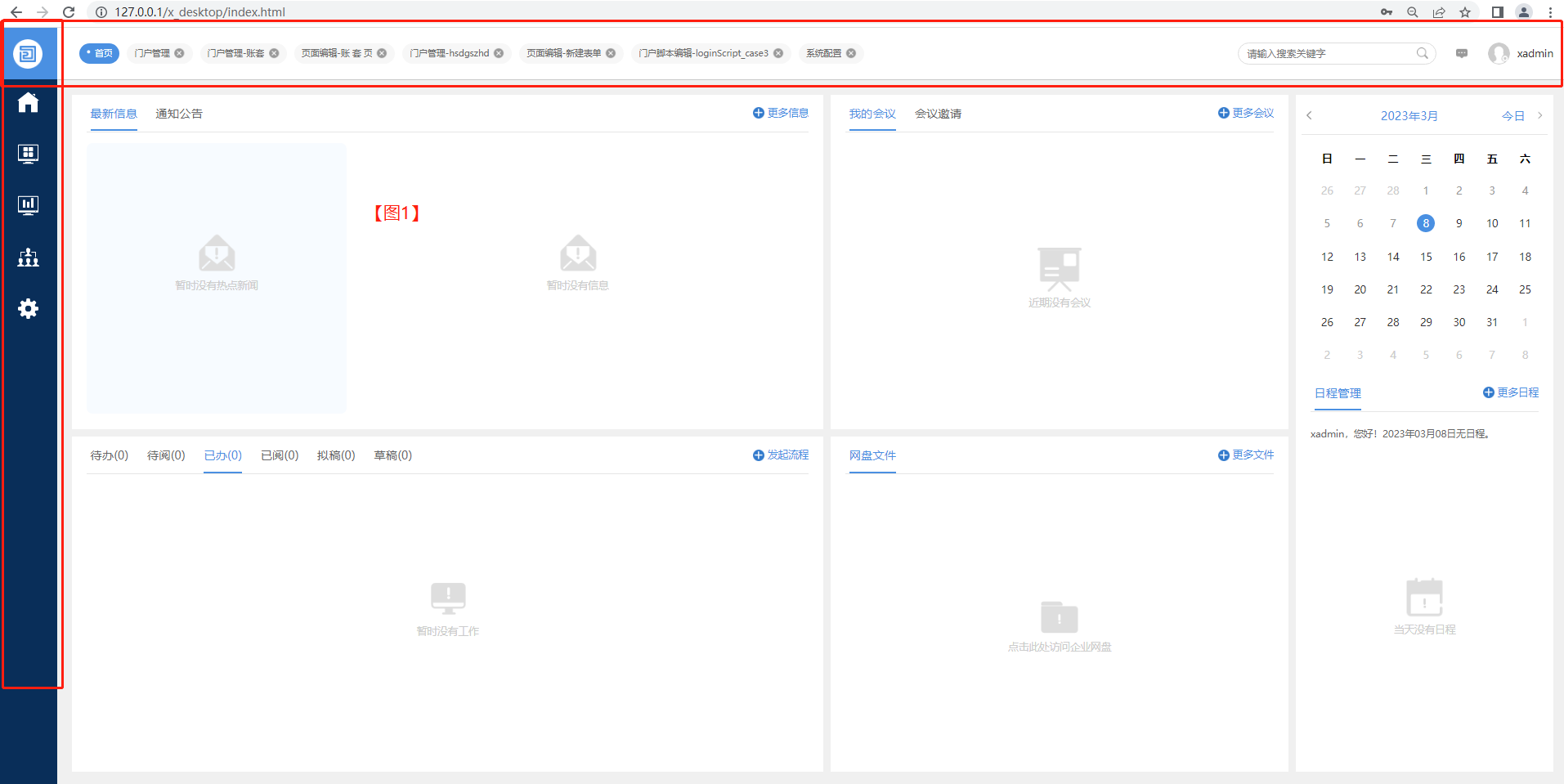Viewport: 1564px width, 784px height.
Task: Open the Chrome three-dot menu
Action: point(1550,12)
